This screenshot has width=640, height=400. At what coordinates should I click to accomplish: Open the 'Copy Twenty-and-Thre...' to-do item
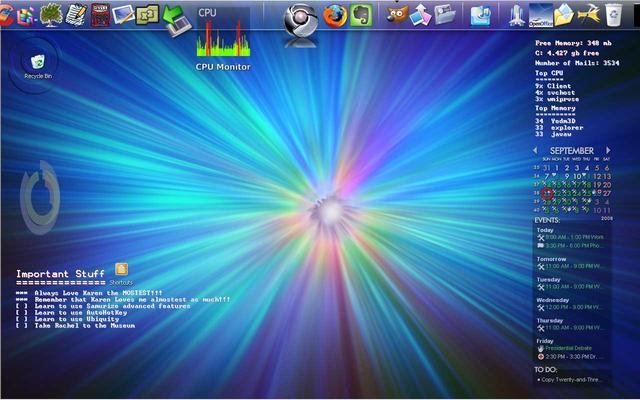point(573,380)
